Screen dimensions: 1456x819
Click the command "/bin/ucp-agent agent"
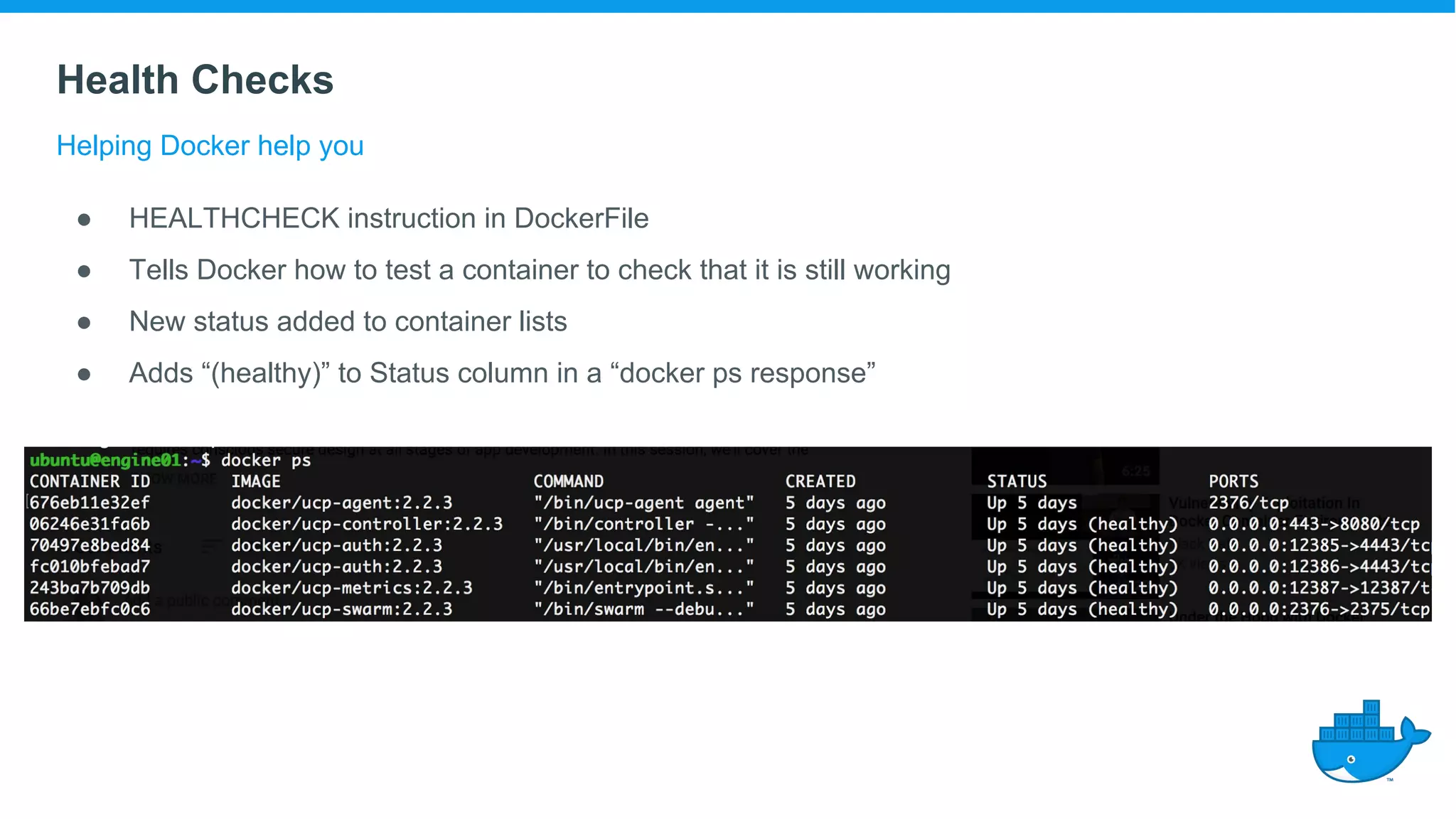tap(644, 503)
